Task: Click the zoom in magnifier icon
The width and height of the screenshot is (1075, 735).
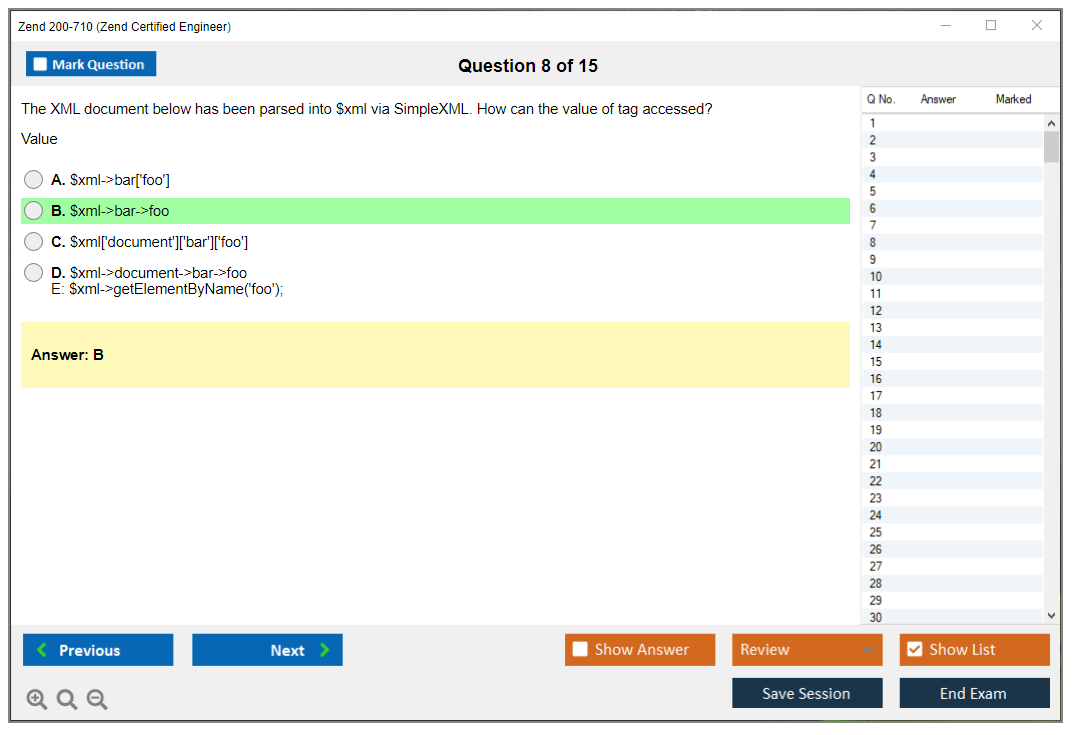Action: pos(37,700)
